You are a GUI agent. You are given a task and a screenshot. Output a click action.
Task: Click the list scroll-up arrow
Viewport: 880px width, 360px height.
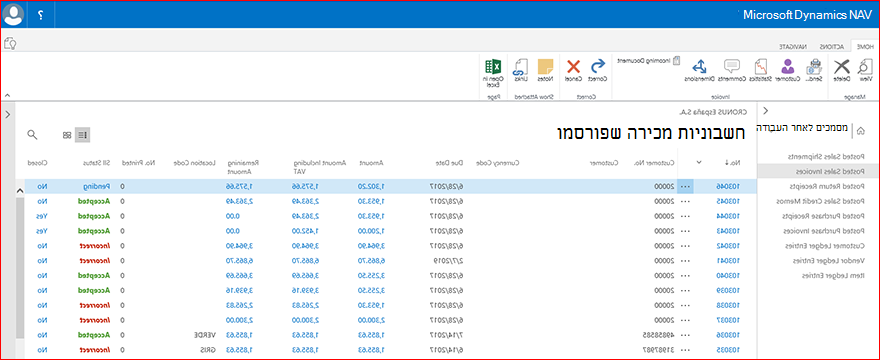tap(20, 190)
